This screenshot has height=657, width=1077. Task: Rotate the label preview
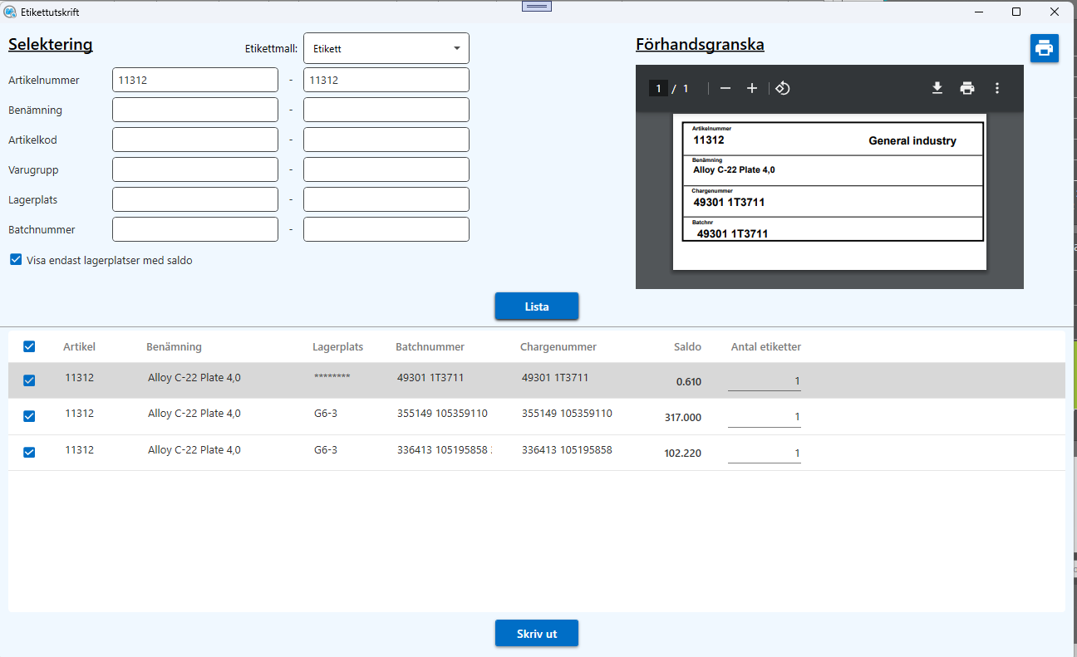(x=783, y=88)
